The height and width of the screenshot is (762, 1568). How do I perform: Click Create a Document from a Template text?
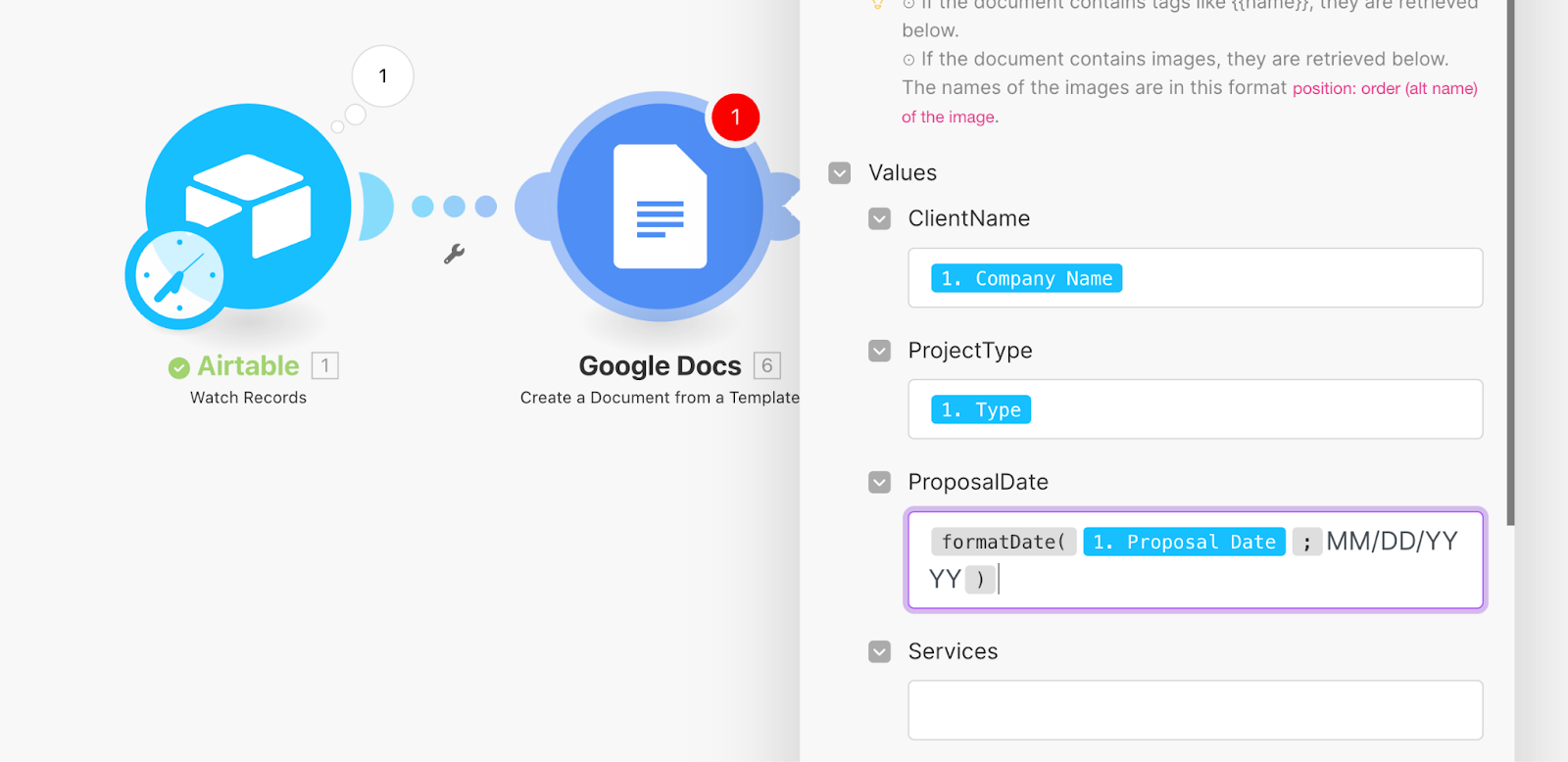[660, 398]
